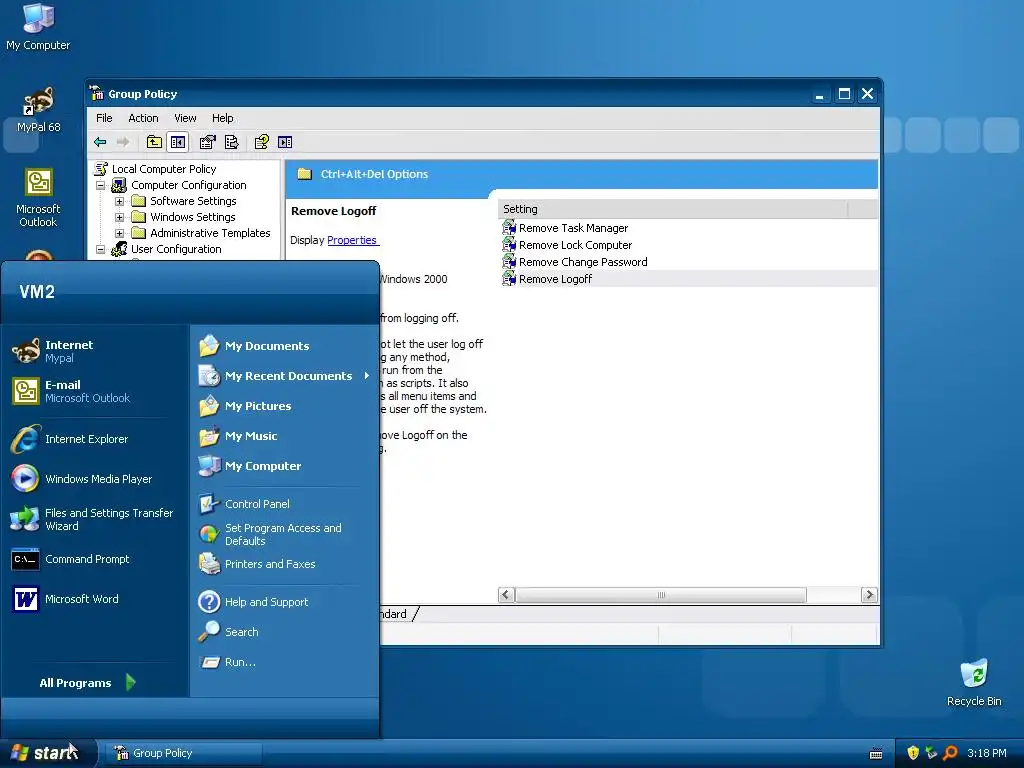Click the security shield tray icon
This screenshot has height=768, width=1024.
tap(913, 753)
